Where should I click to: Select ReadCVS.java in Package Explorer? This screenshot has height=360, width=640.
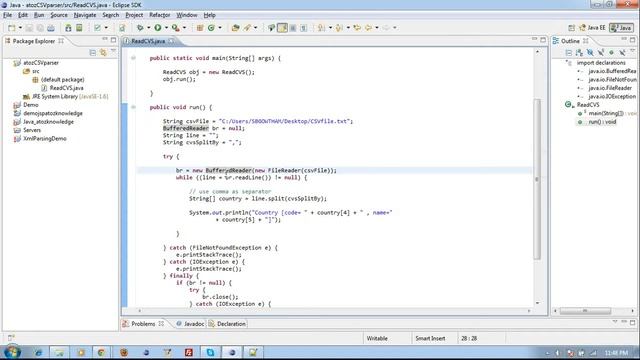(x=67, y=88)
